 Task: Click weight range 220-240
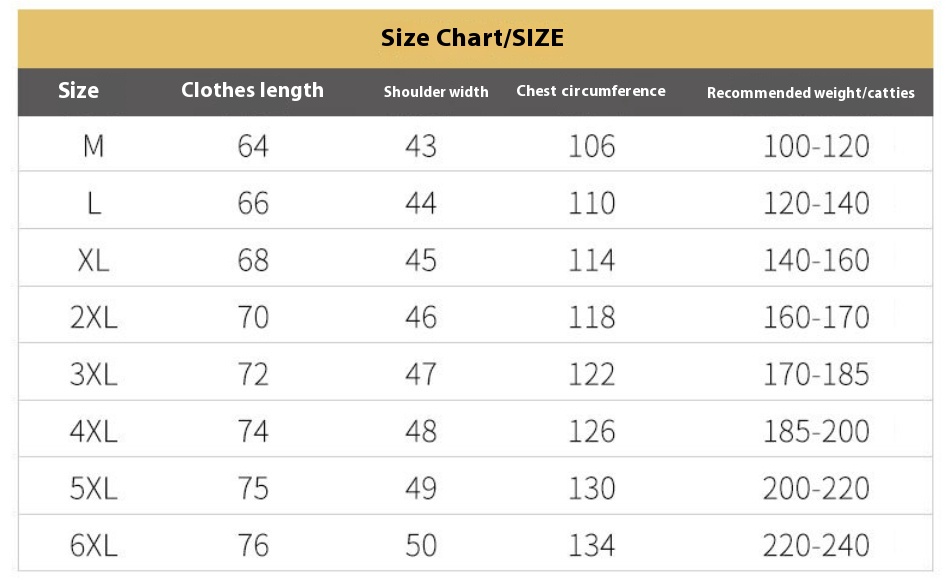[816, 545]
